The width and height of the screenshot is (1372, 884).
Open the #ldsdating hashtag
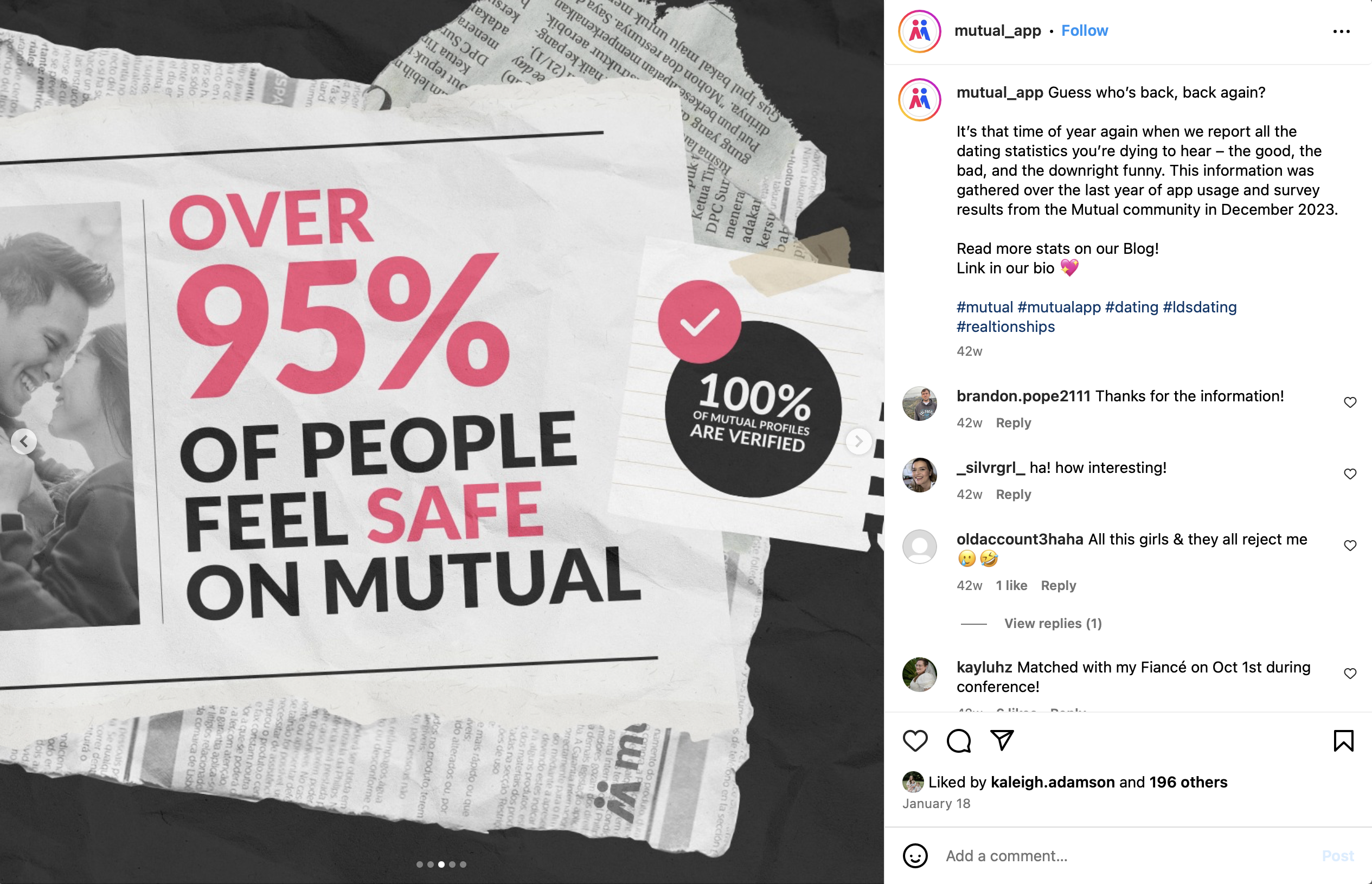click(x=1200, y=307)
